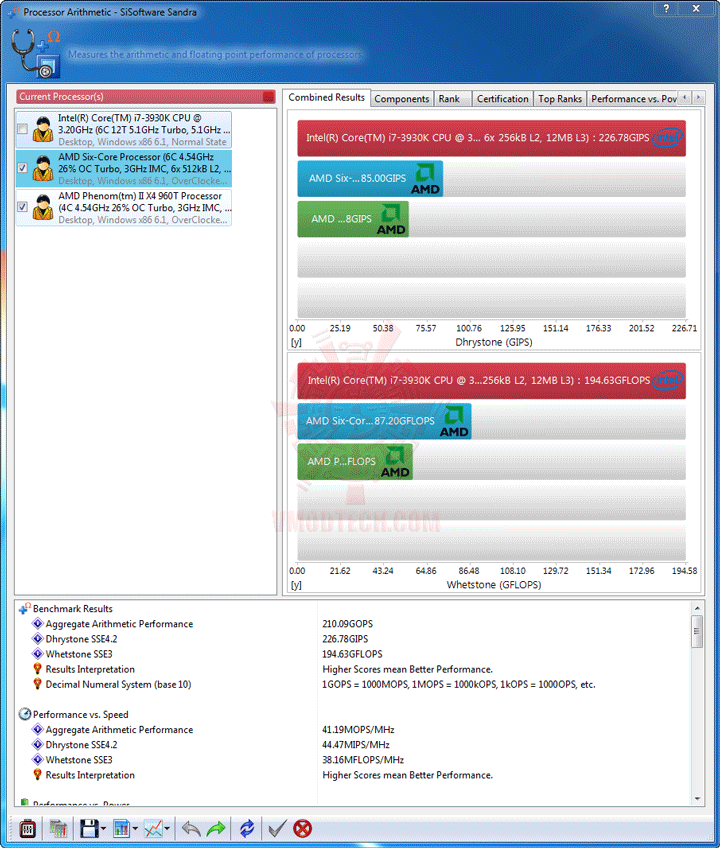Select Results Interpretation row under Benchmark Results

pyautogui.click(x=90, y=670)
